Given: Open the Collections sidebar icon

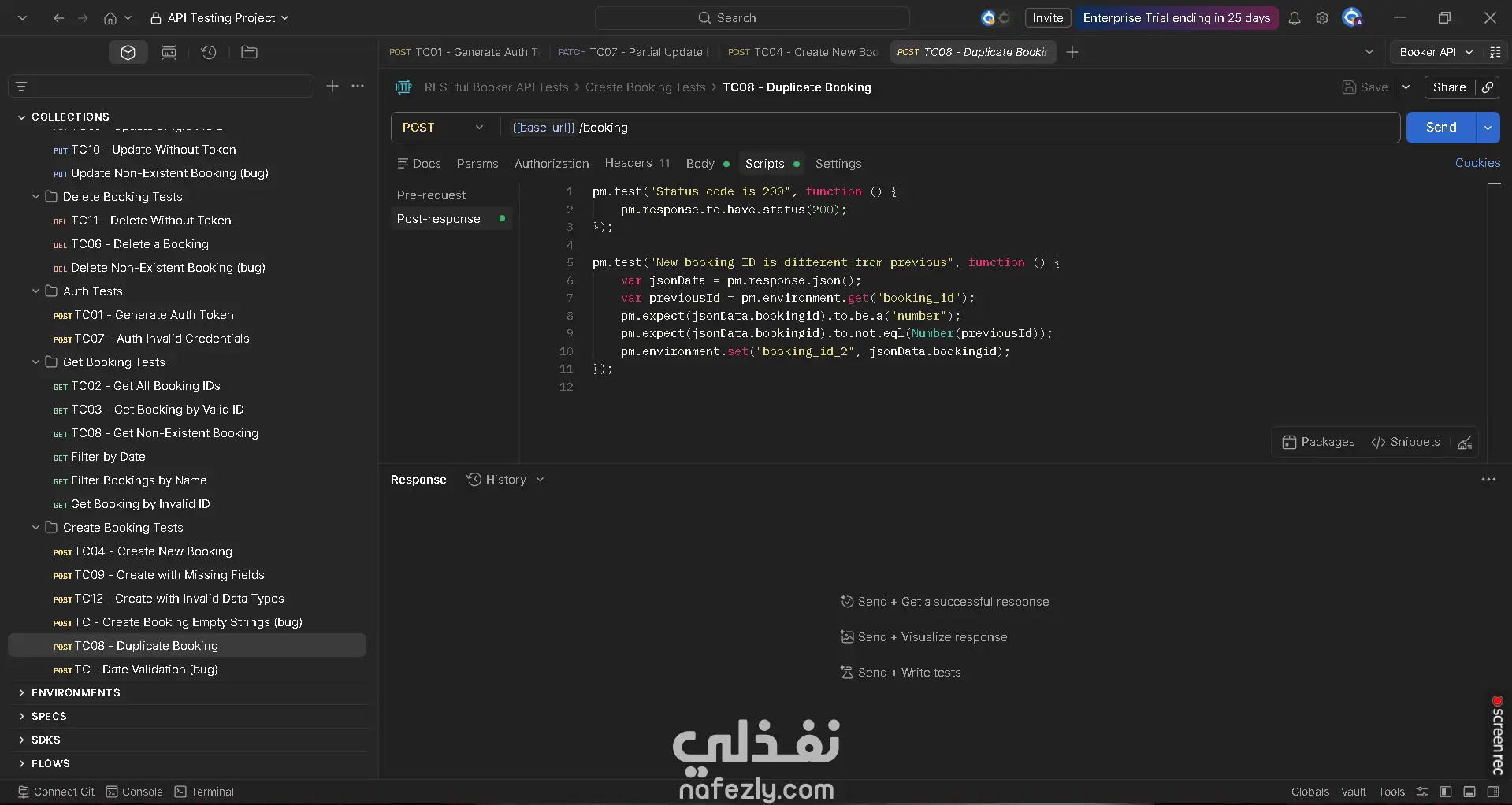Looking at the screenshot, I should pyautogui.click(x=128, y=52).
